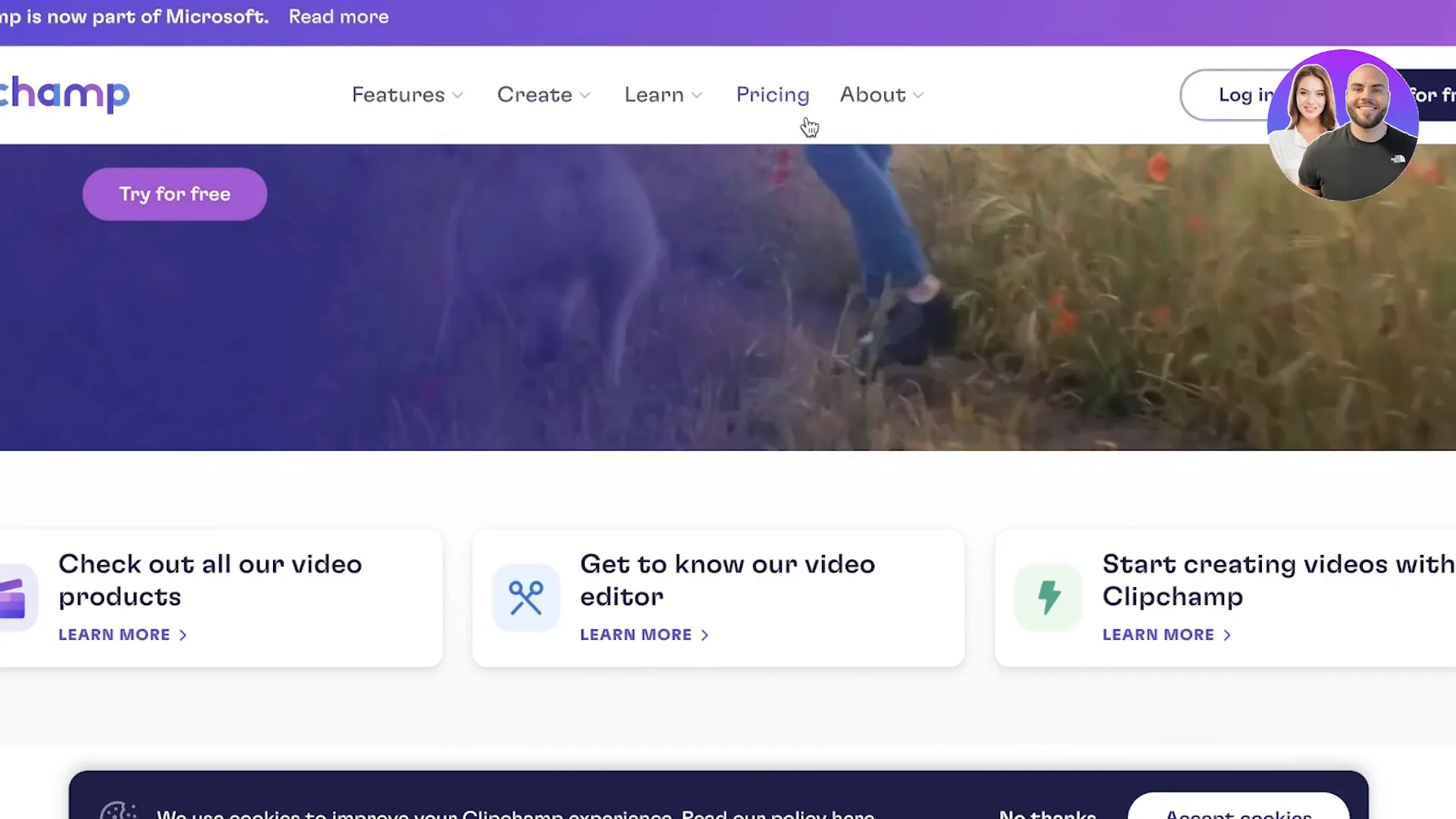Click the 'We use cookies' policy text
The image size is (1456, 819).
pos(516,814)
